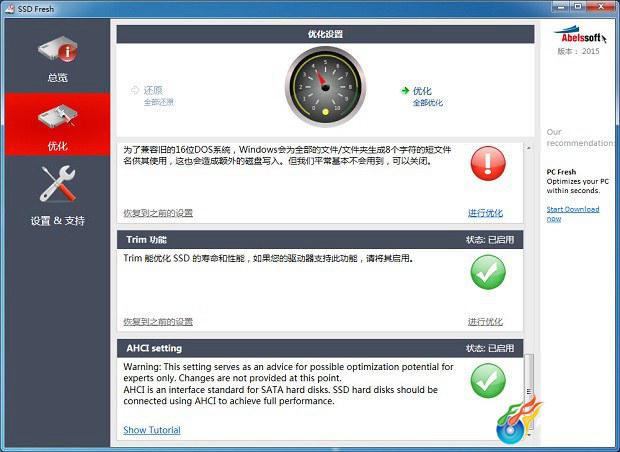The height and width of the screenshot is (452, 620).
Task: Click green checkmark in Trim 功能 section
Action: (x=488, y=272)
